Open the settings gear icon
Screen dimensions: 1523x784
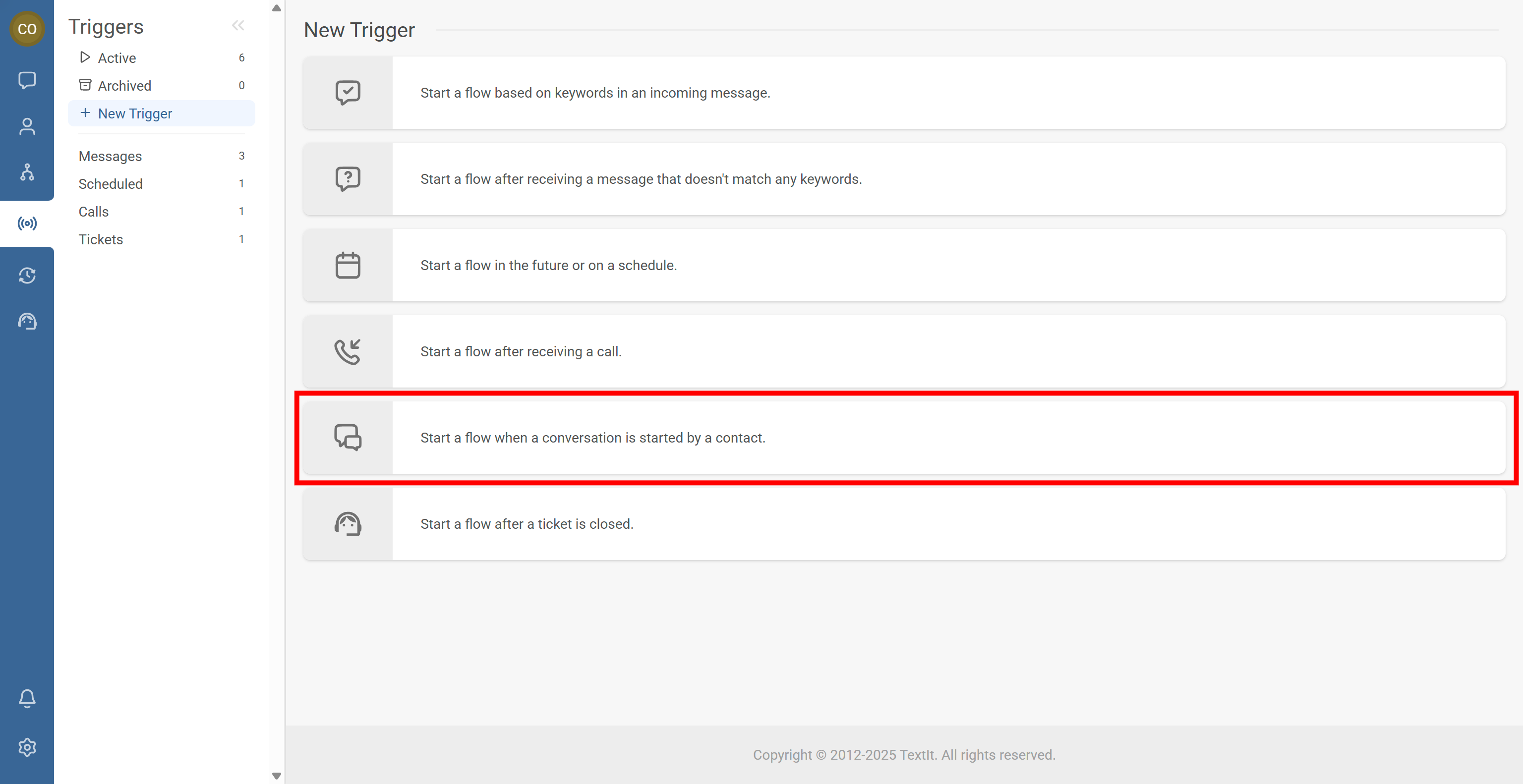[27, 747]
